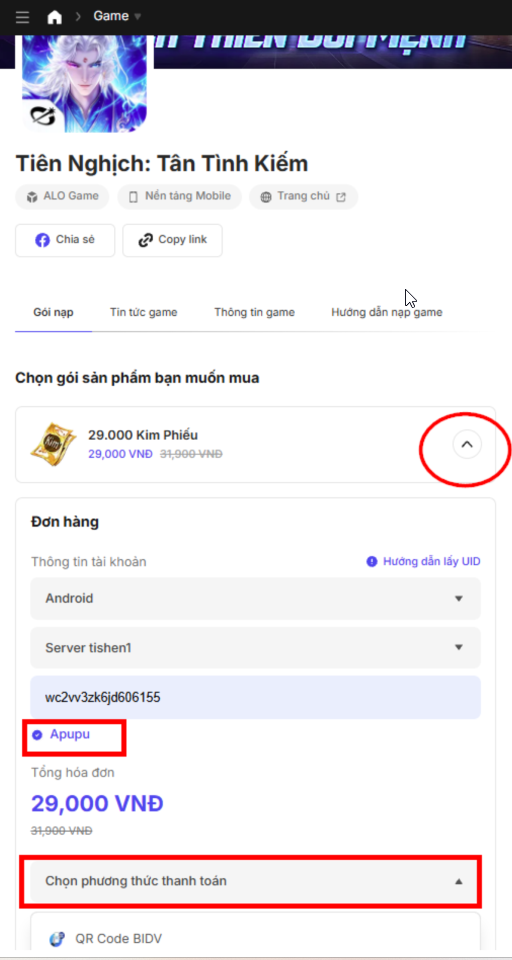This screenshot has height=960, width=512.
Task: Click the Nền tảng Mobile tag
Action: pyautogui.click(x=179, y=197)
